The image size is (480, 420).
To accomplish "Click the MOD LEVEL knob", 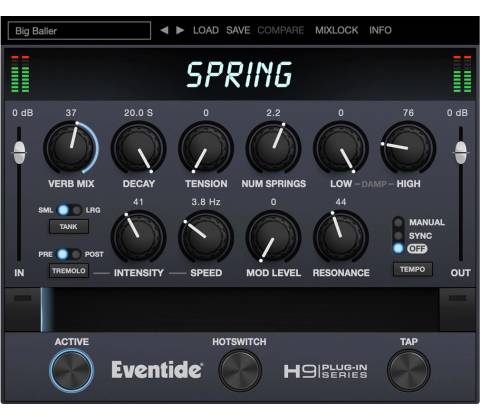I will click(x=273, y=237).
